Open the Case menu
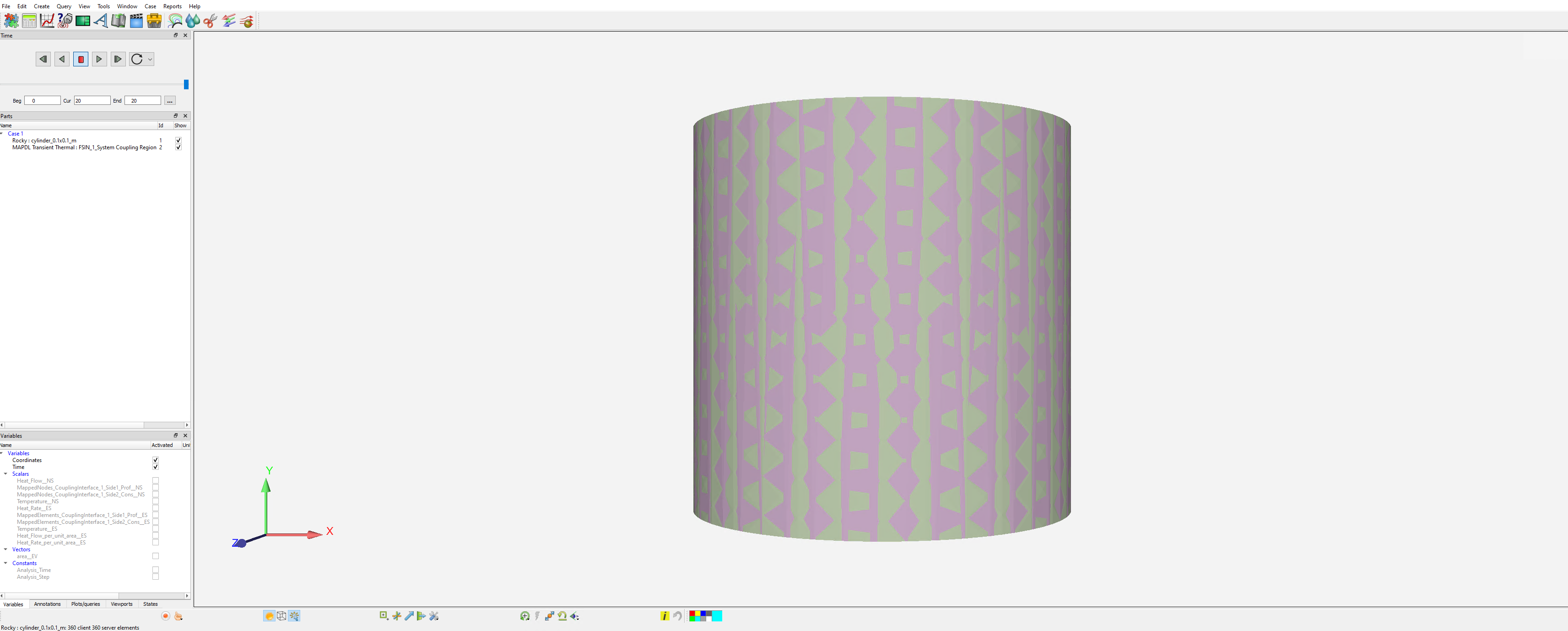 [151, 6]
